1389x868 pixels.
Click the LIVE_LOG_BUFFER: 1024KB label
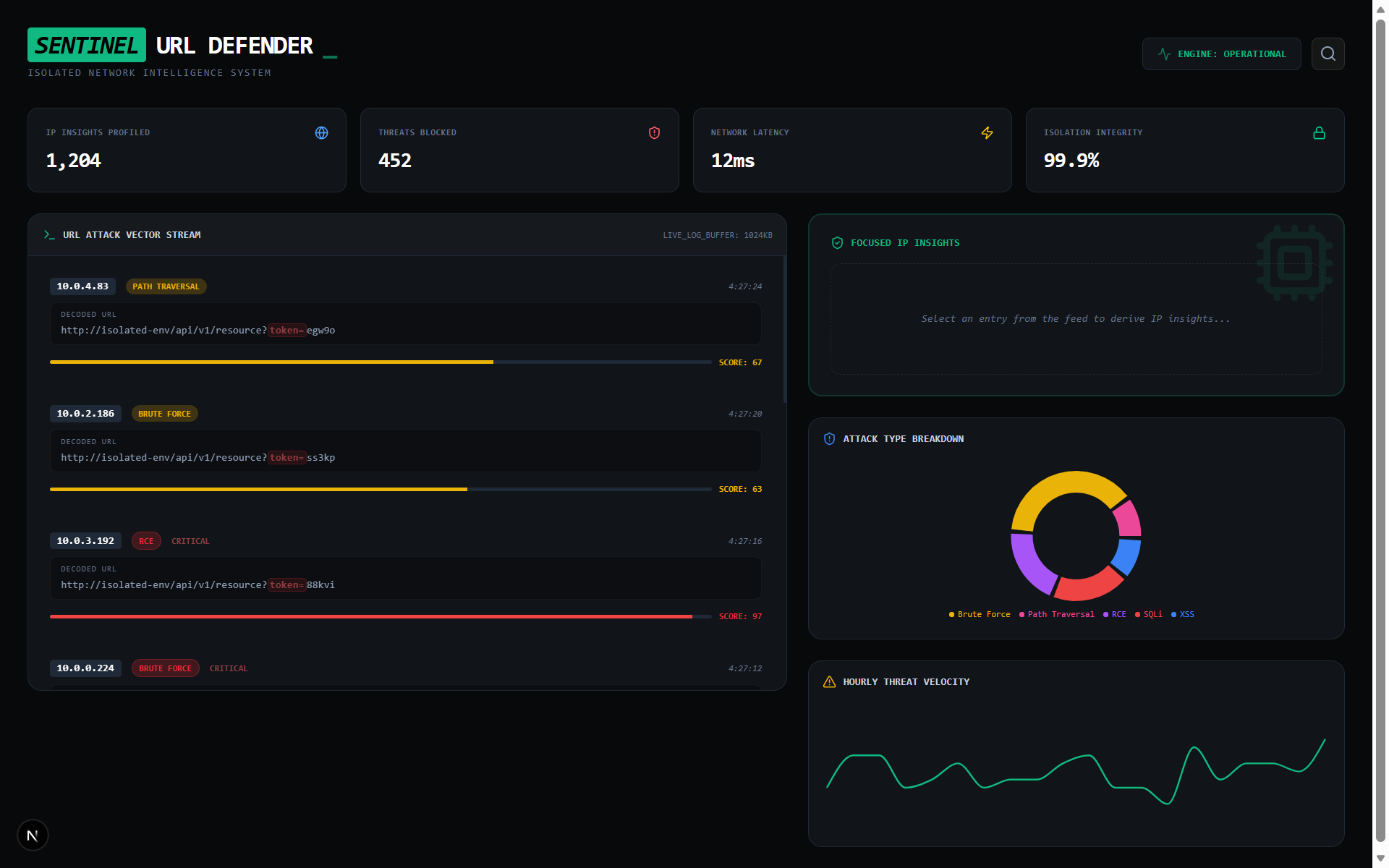tap(718, 235)
